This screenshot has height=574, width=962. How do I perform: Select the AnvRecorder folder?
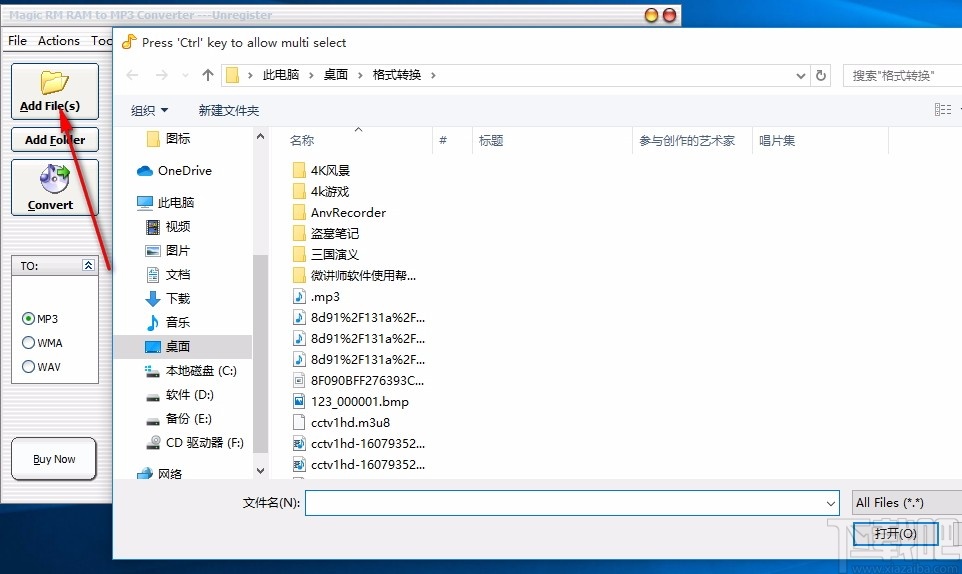click(x=339, y=213)
